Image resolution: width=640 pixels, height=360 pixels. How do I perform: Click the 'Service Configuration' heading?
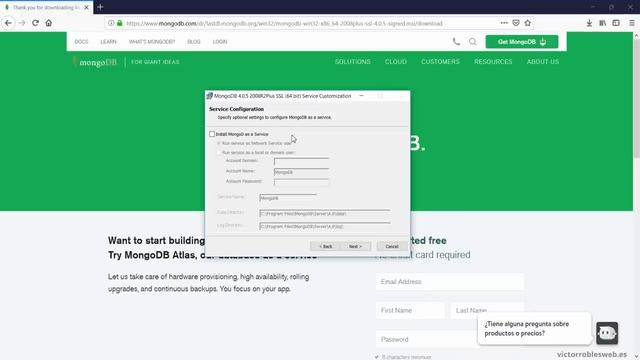236,109
